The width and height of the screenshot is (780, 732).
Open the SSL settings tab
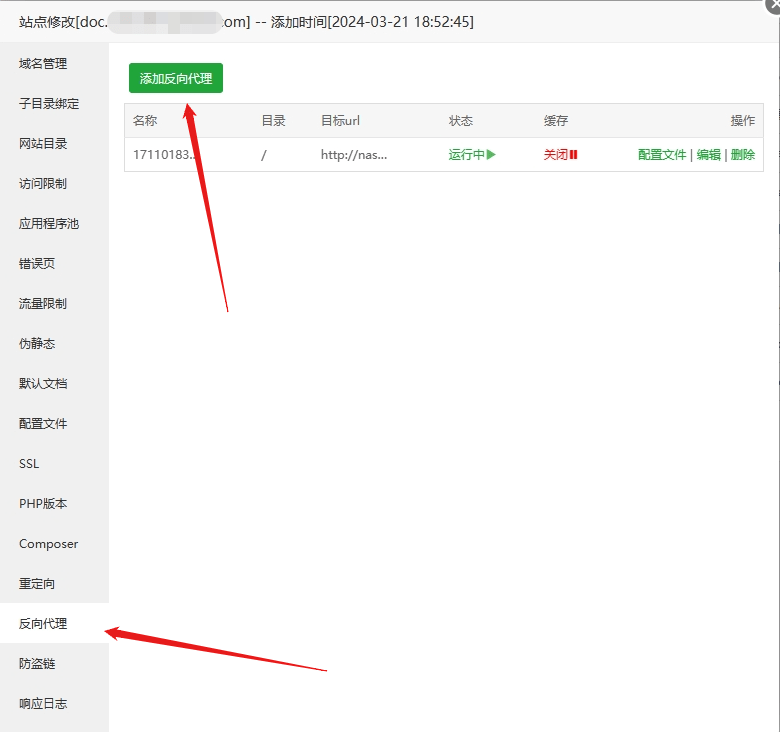(x=29, y=464)
